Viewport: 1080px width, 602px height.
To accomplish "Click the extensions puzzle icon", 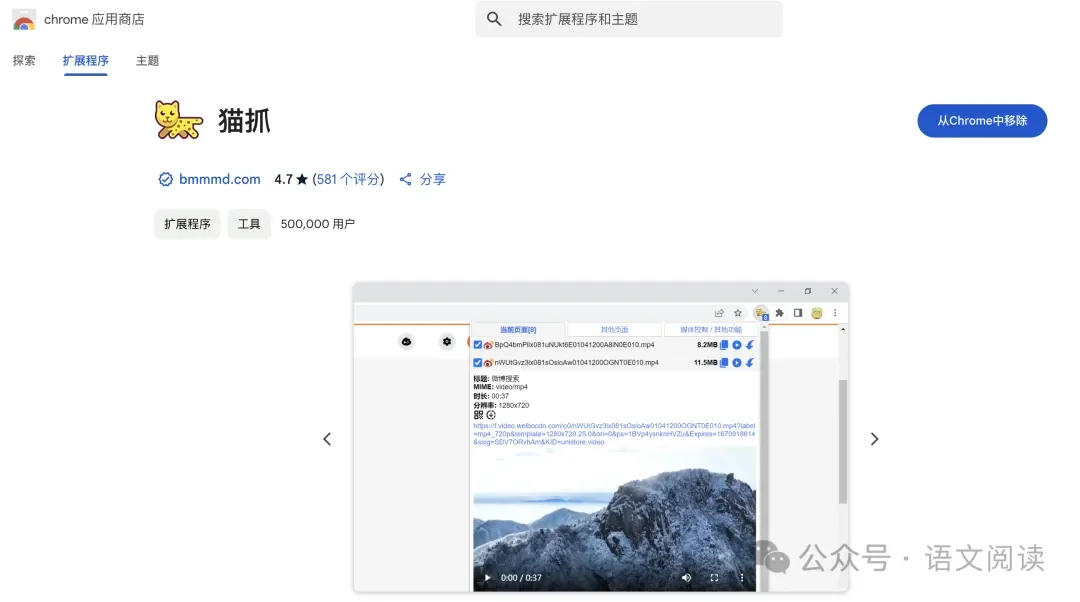I will [x=780, y=313].
